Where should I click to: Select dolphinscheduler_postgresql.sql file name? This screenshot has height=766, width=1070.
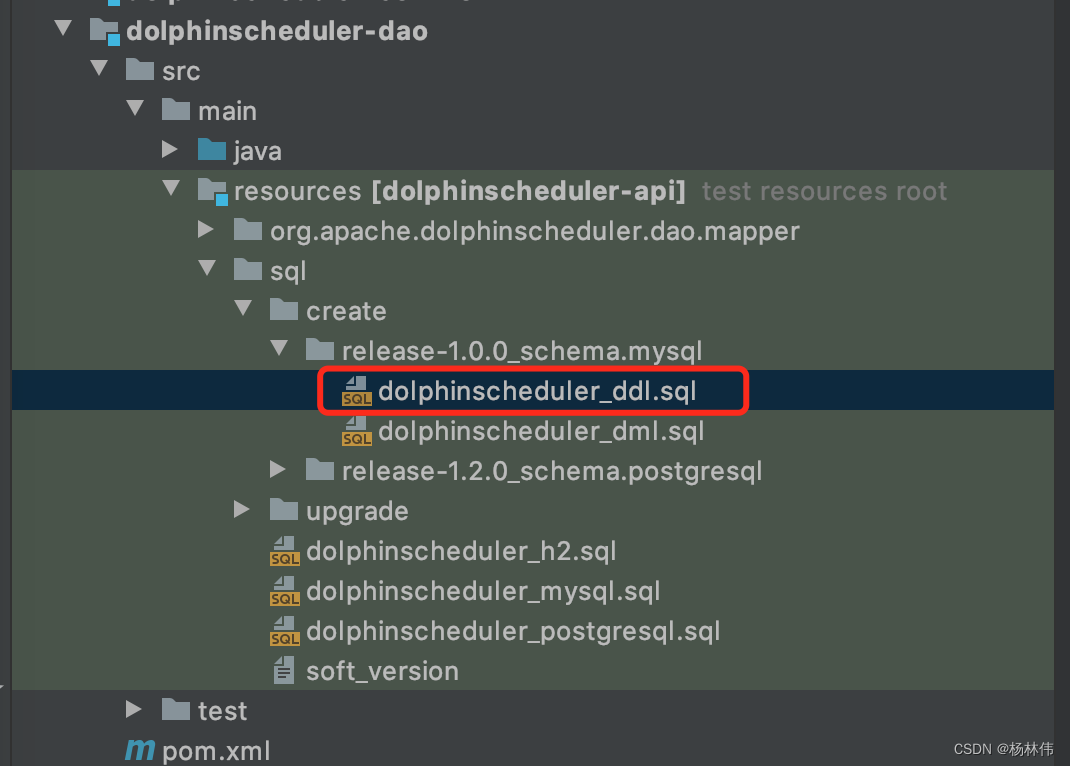click(513, 632)
